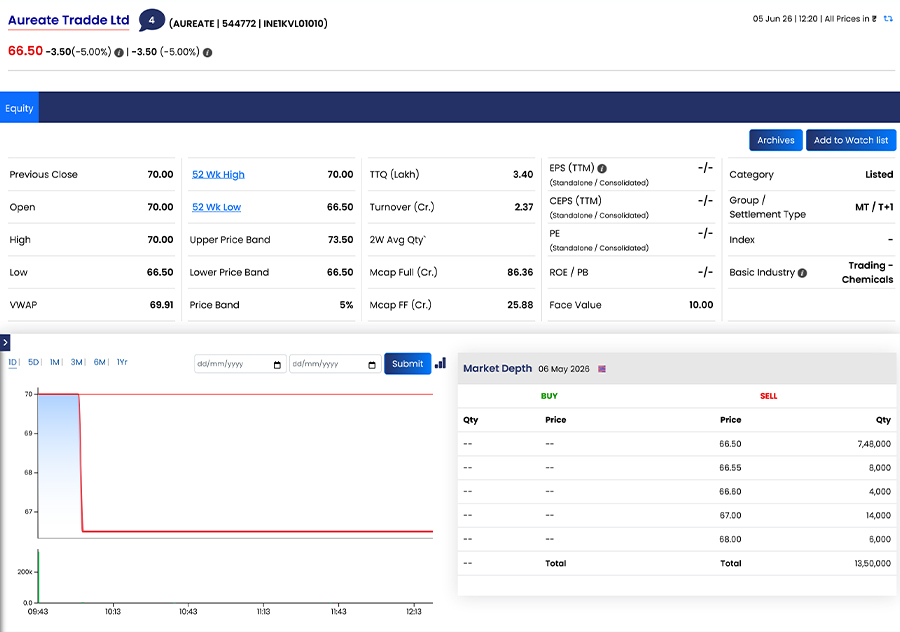Click the Price Band value 5%

[x=346, y=305]
